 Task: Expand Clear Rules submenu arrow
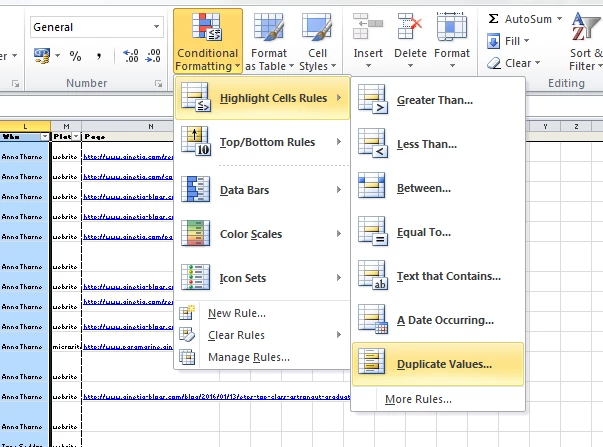339,335
